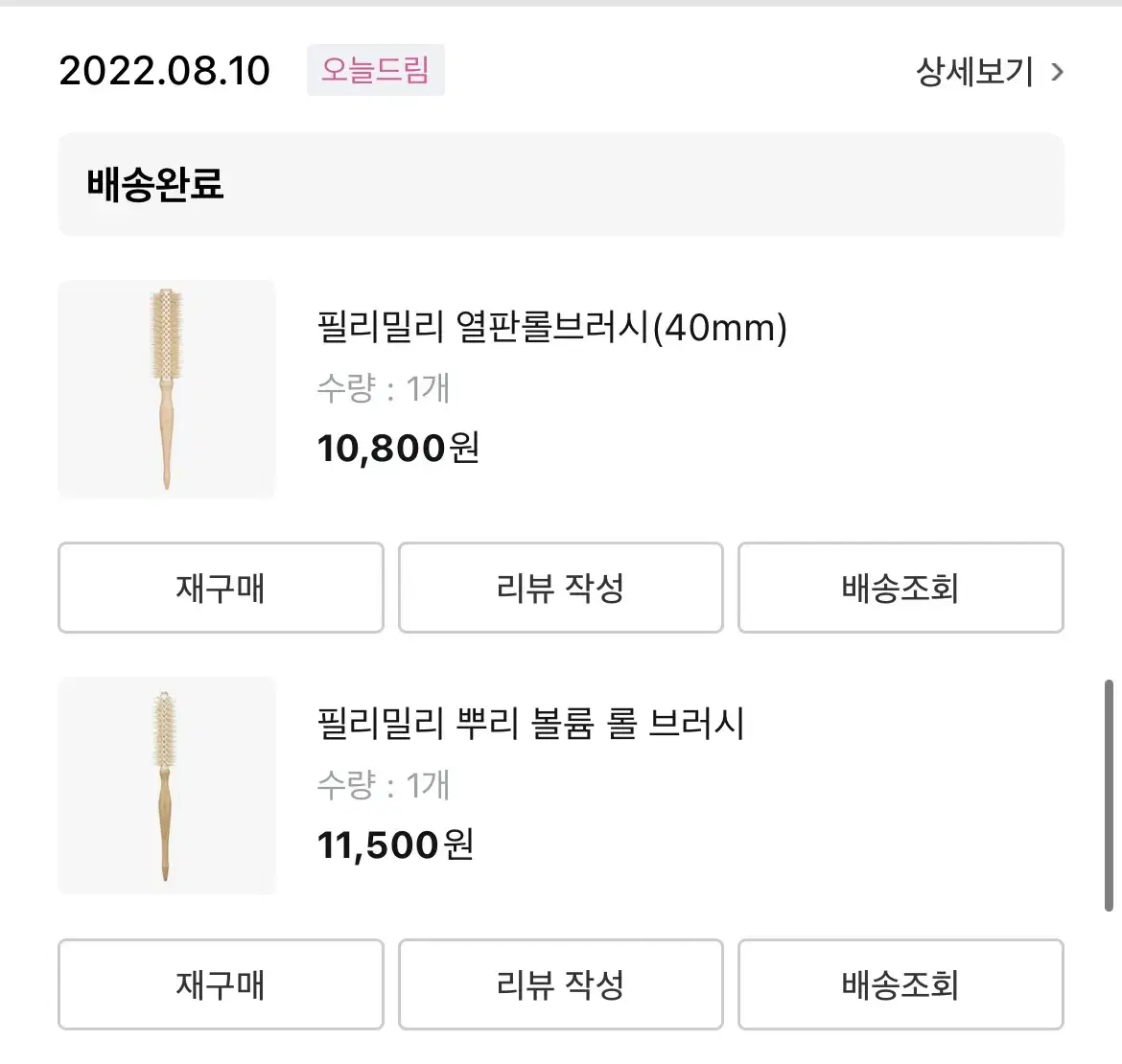Open the 40mm heat roll brush thumbnail
Image resolution: width=1122 pixels, height=1064 pixels.
(x=167, y=390)
